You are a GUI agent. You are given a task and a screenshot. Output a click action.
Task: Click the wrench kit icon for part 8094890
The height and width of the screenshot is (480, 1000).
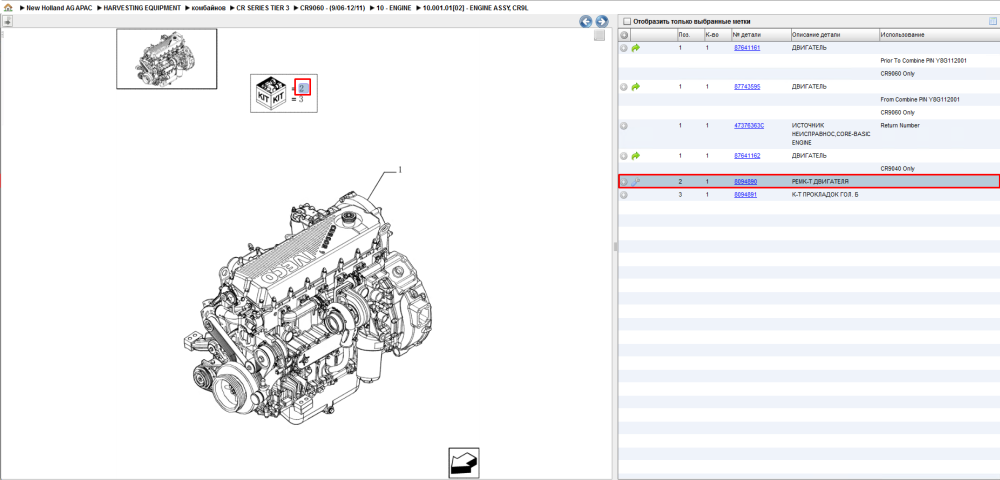[635, 182]
